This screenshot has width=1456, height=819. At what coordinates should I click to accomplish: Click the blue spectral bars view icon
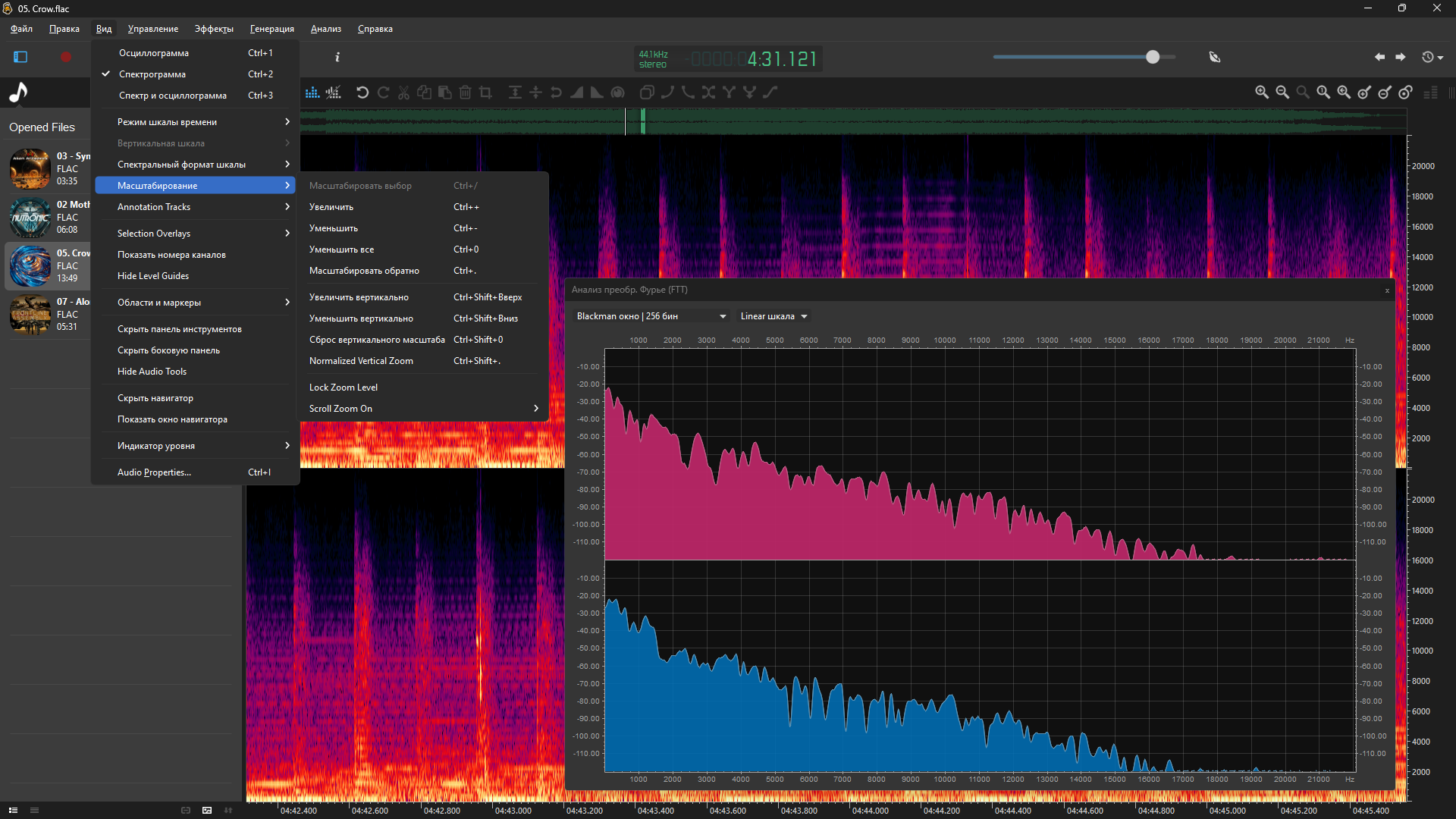tap(312, 93)
